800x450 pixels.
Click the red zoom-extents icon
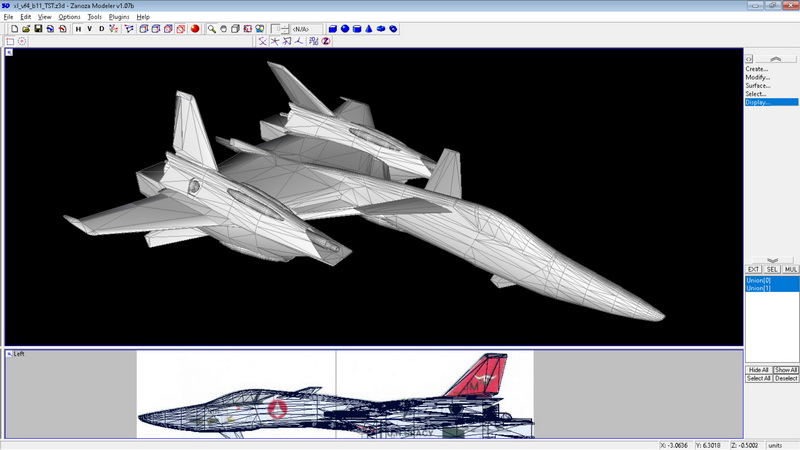pos(247,29)
